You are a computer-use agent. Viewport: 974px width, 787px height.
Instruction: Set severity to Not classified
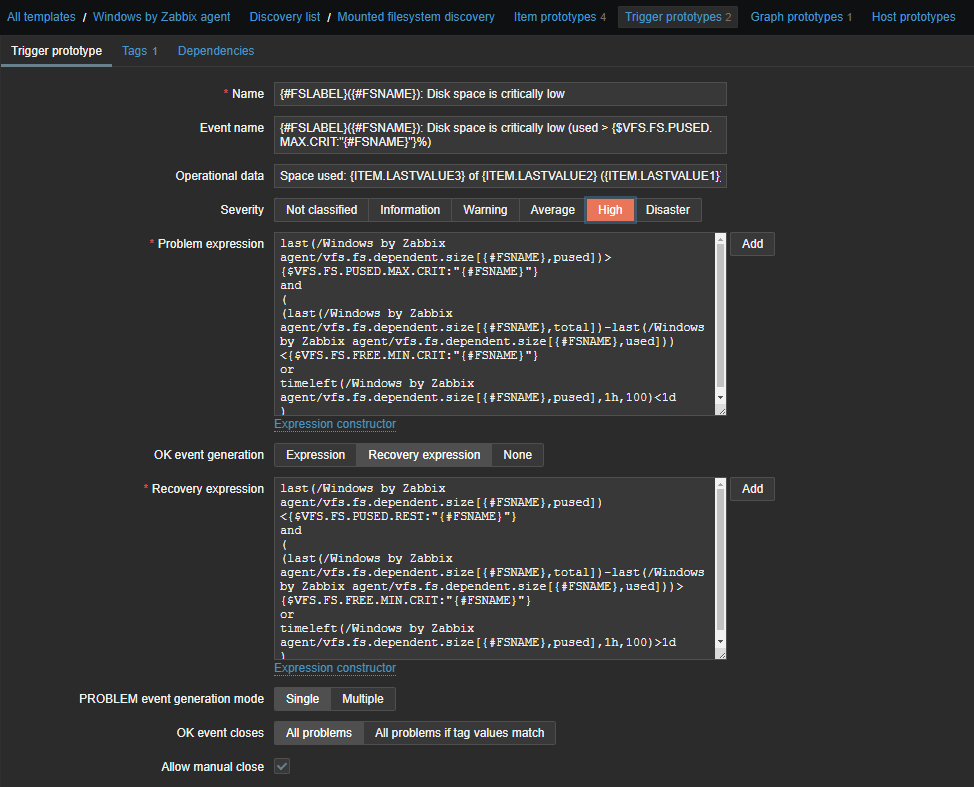pyautogui.click(x=321, y=210)
